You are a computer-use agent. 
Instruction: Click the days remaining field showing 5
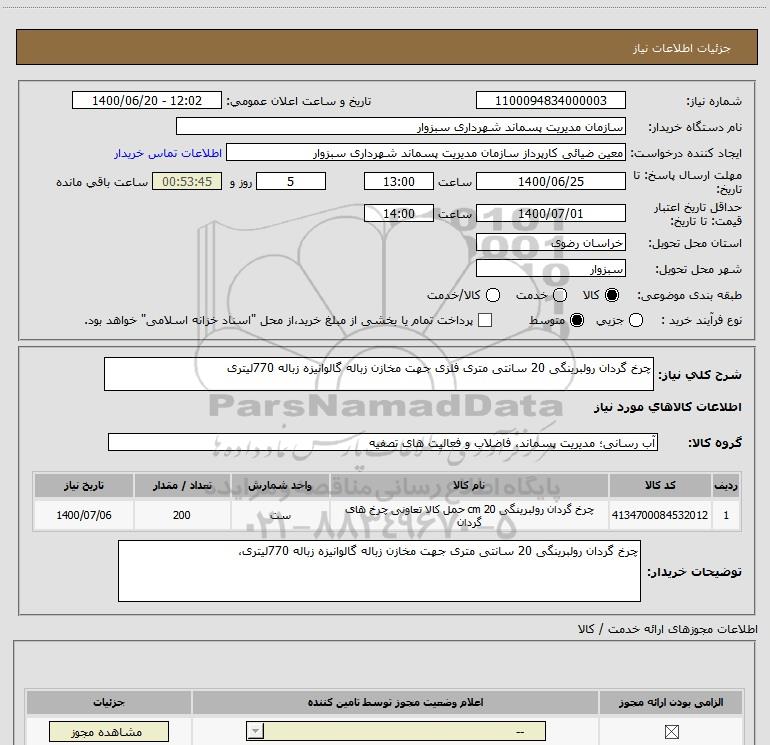(291, 181)
